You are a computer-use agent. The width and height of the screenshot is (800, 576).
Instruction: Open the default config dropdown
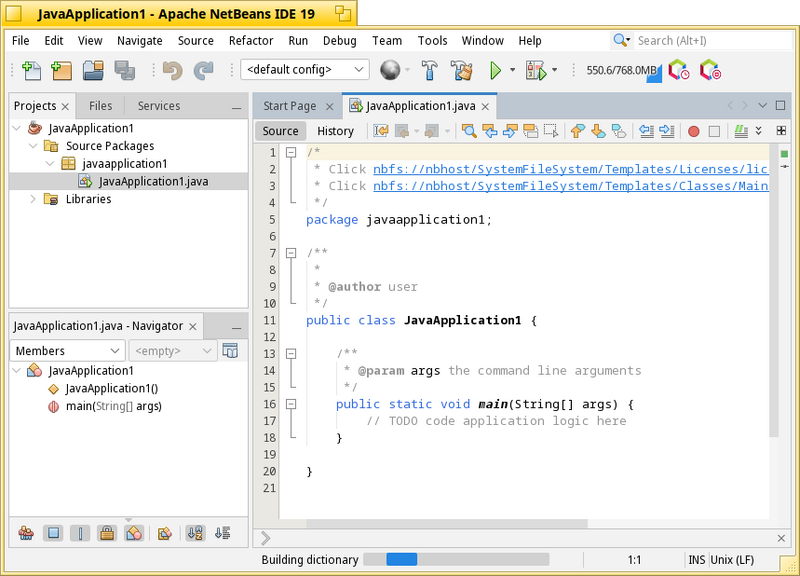point(305,69)
